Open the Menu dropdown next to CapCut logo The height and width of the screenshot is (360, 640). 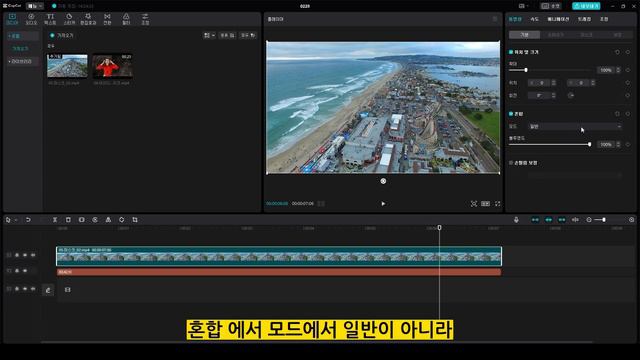click(x=35, y=6)
